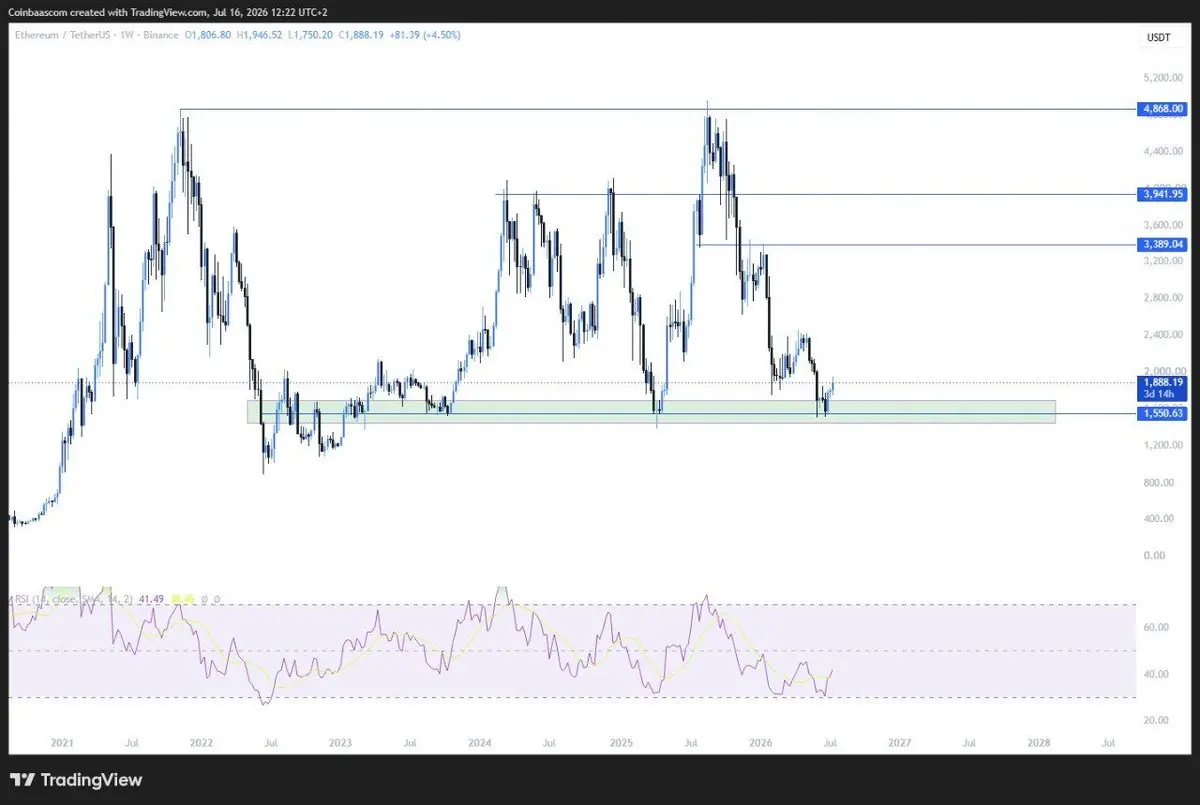Click the 4,868.00 price level label

coord(1161,108)
